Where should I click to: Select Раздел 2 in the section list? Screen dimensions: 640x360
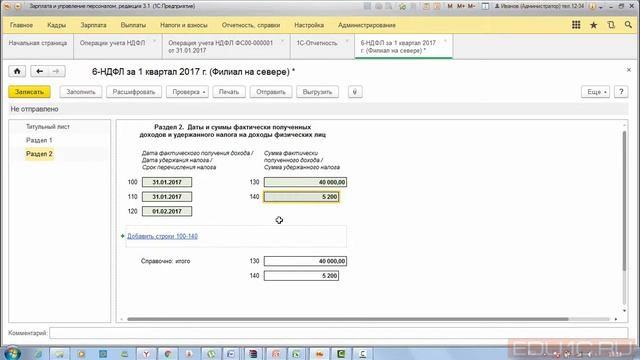[39, 154]
